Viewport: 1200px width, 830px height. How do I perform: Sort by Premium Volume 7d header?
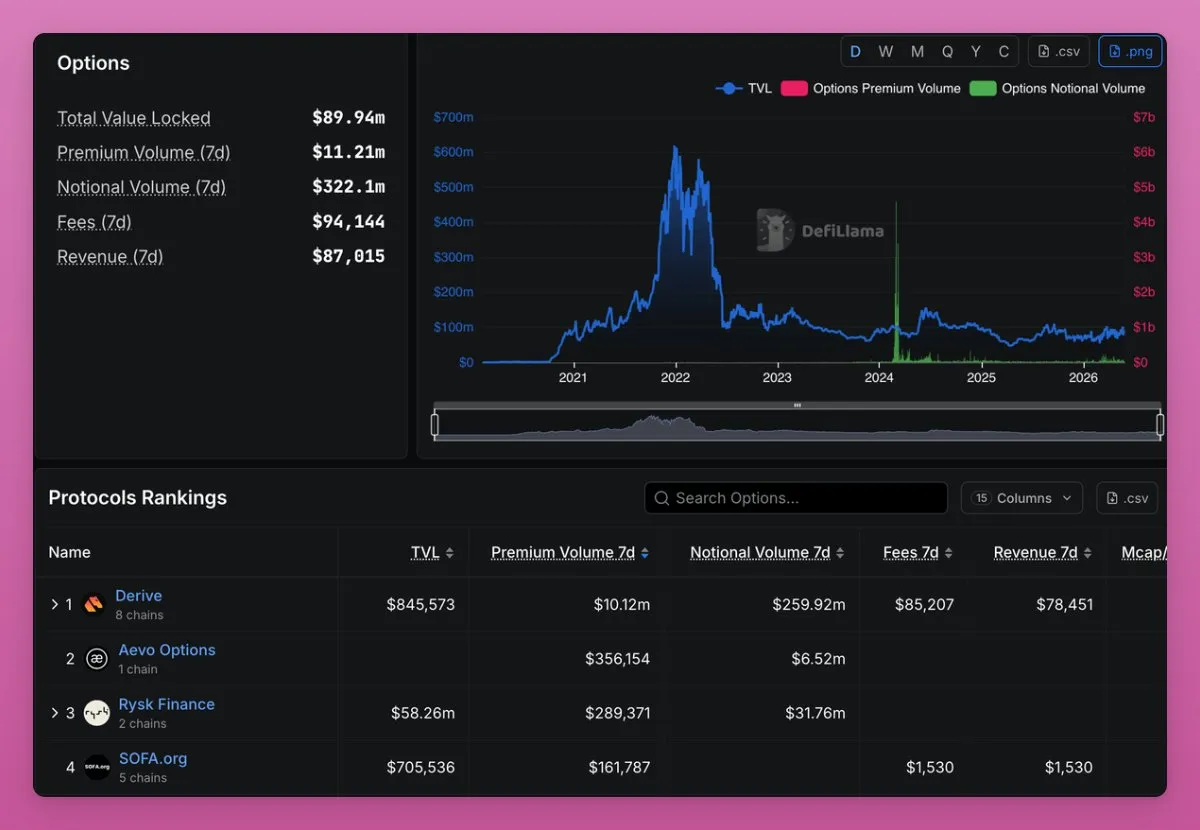(563, 552)
